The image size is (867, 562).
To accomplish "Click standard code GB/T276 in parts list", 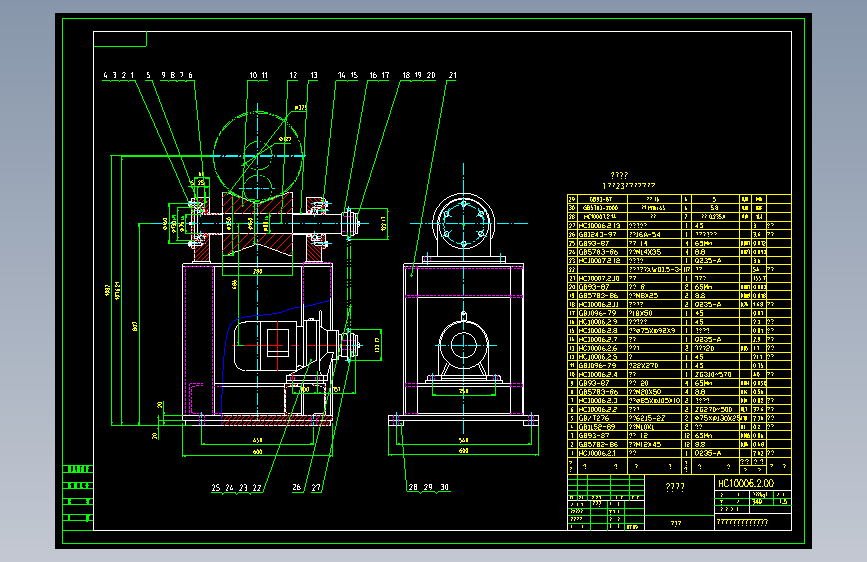I will tap(594, 418).
